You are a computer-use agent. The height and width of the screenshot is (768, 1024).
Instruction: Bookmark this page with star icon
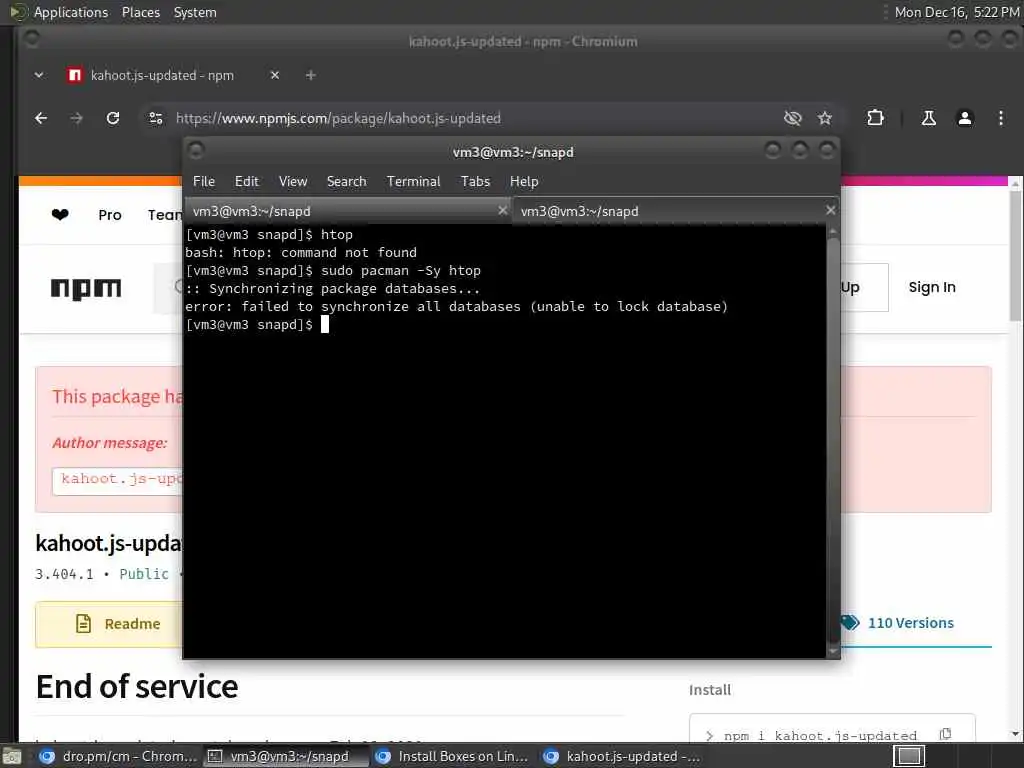point(825,118)
